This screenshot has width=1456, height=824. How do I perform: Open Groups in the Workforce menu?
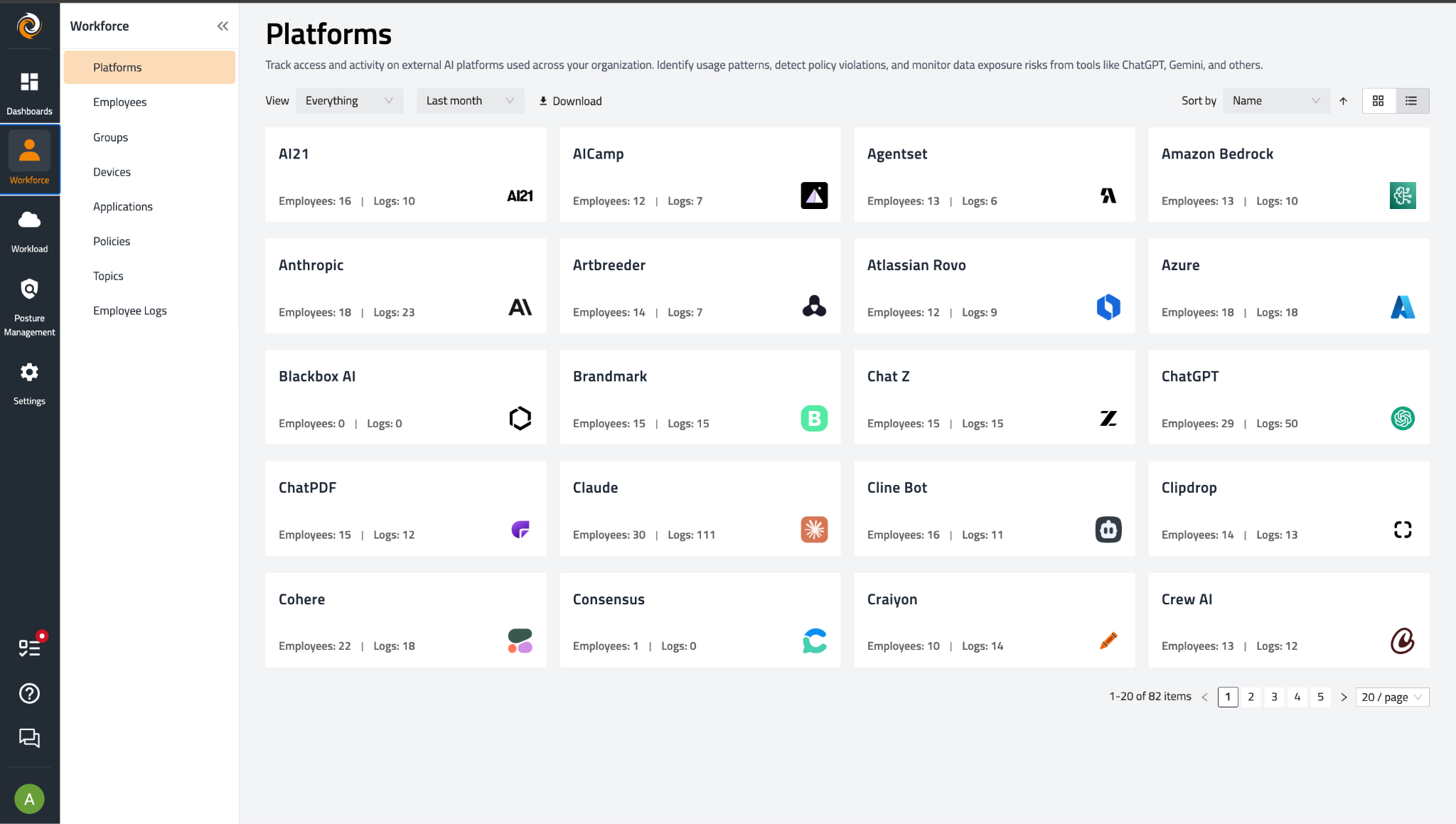coord(149,137)
